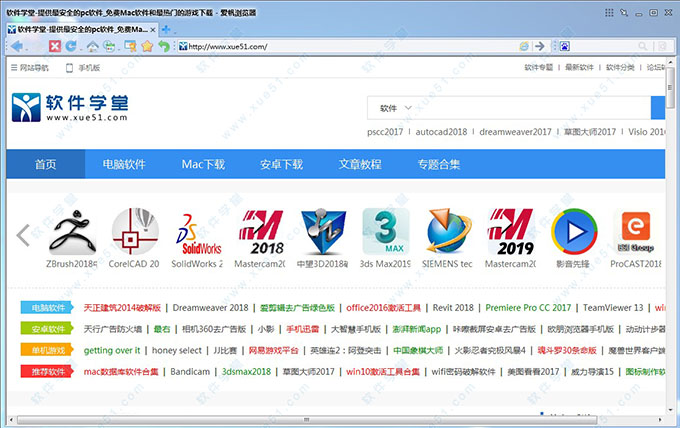Screen dimensions: 680x428
Task: Go back using the blue arrow
Action: (16, 46)
